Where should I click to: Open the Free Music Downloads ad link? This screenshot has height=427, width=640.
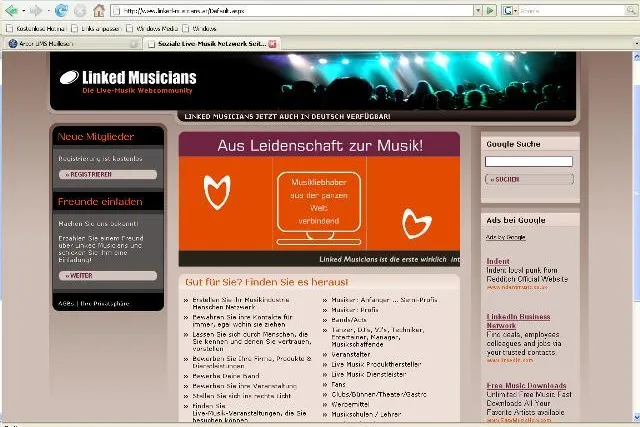pyautogui.click(x=526, y=385)
